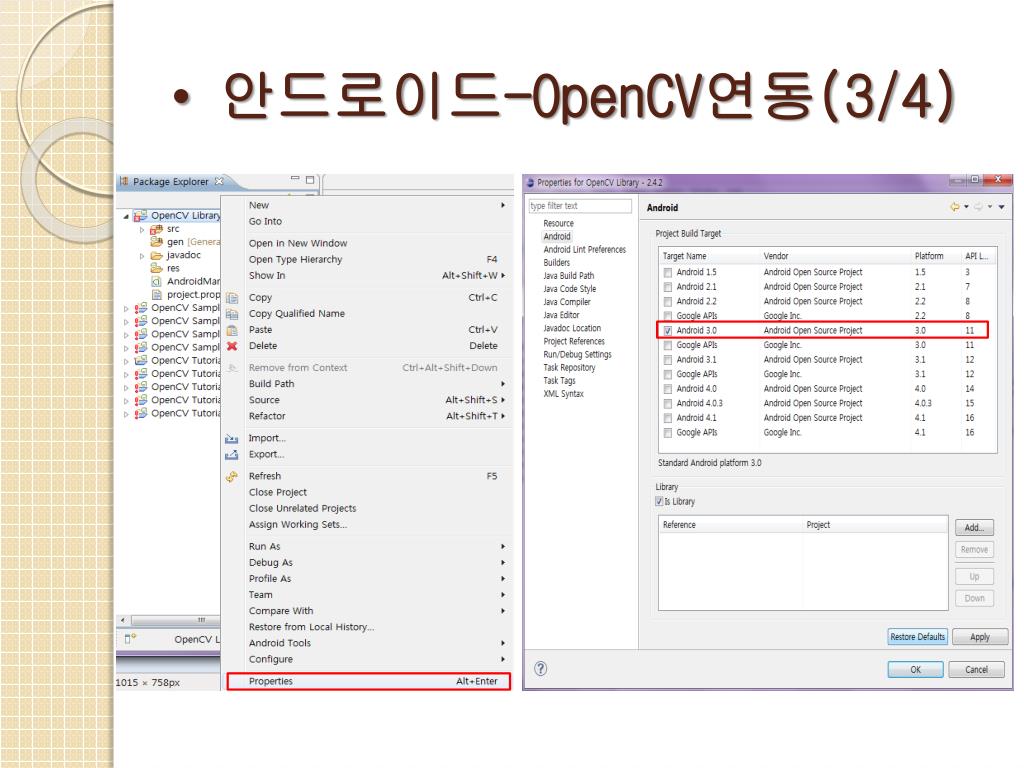Click the Restore Defaults button
This screenshot has height=768, width=1024.
[x=917, y=637]
